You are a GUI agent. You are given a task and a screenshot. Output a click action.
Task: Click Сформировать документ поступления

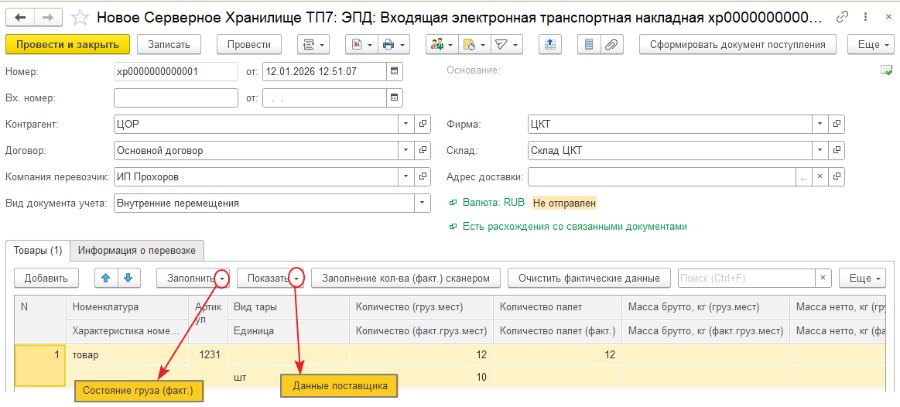click(738, 44)
